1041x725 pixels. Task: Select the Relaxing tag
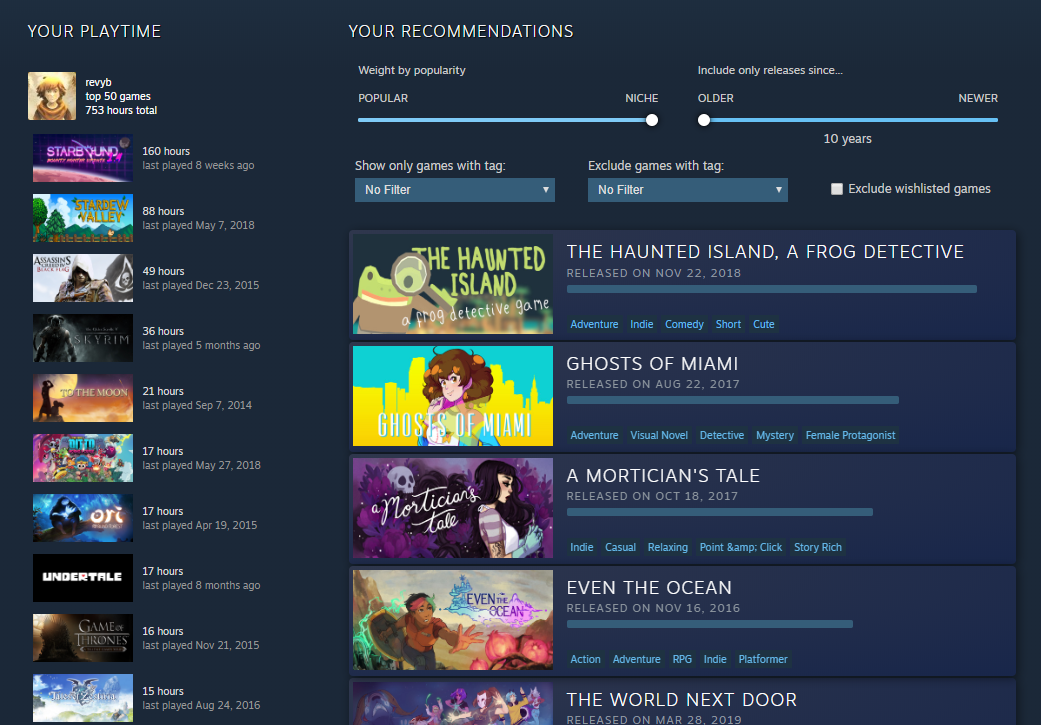(x=667, y=547)
